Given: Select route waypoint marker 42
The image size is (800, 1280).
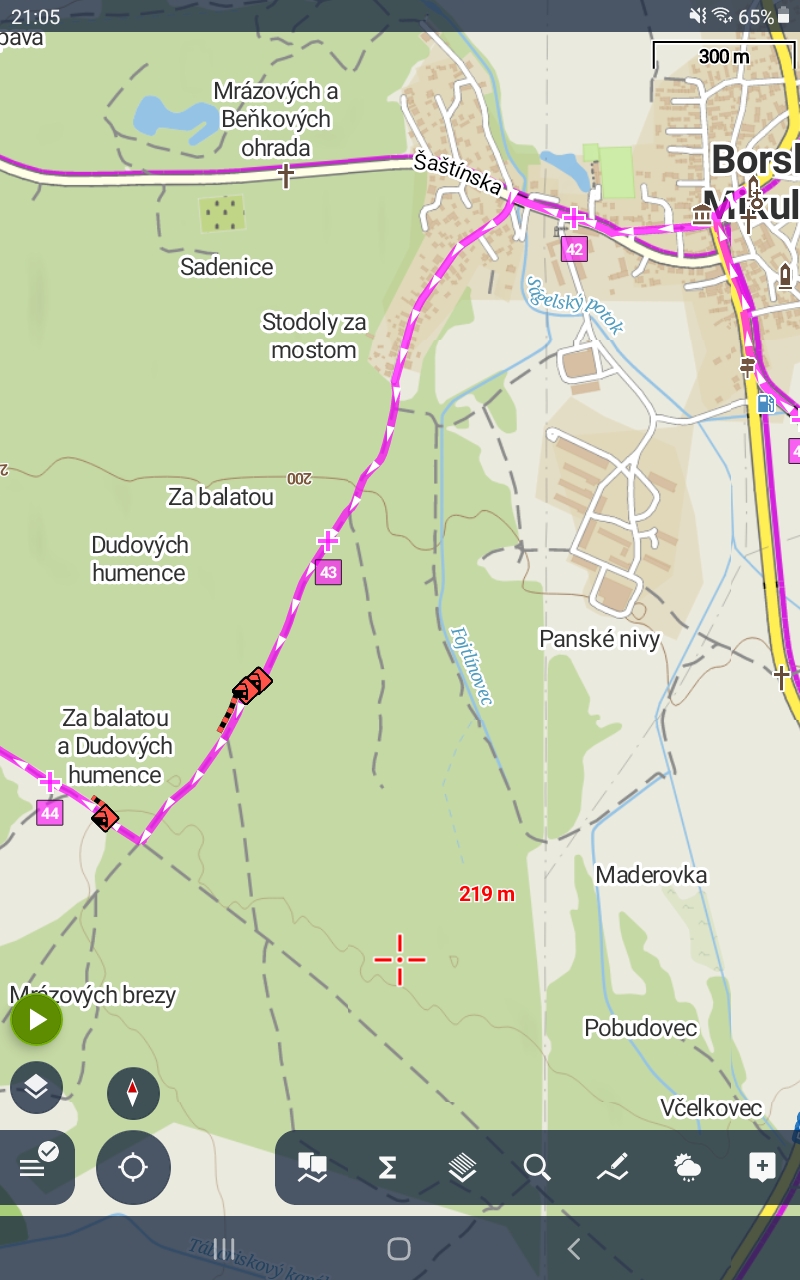Looking at the screenshot, I should [x=574, y=249].
